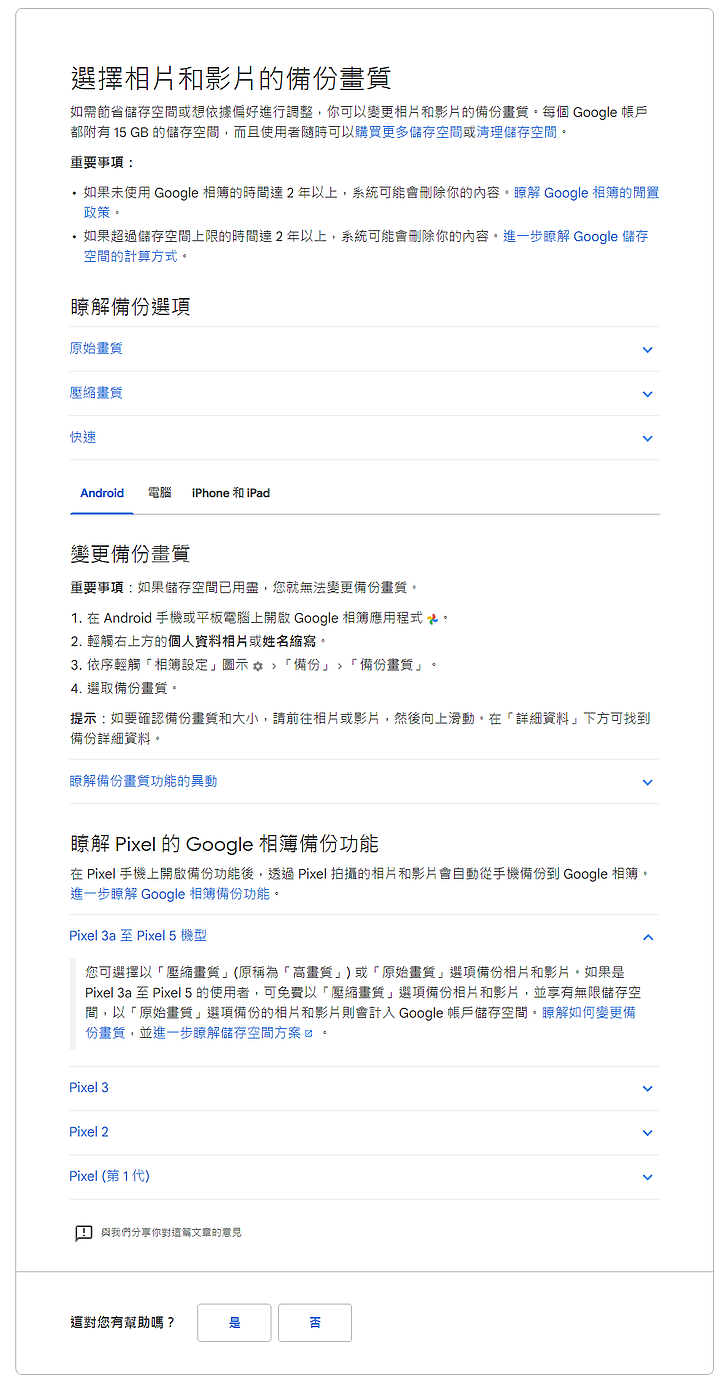Viewport: 720px width, 1385px height.
Task: Expand 瞭解備份畫質功能的異動 chevron
Action: (x=647, y=782)
